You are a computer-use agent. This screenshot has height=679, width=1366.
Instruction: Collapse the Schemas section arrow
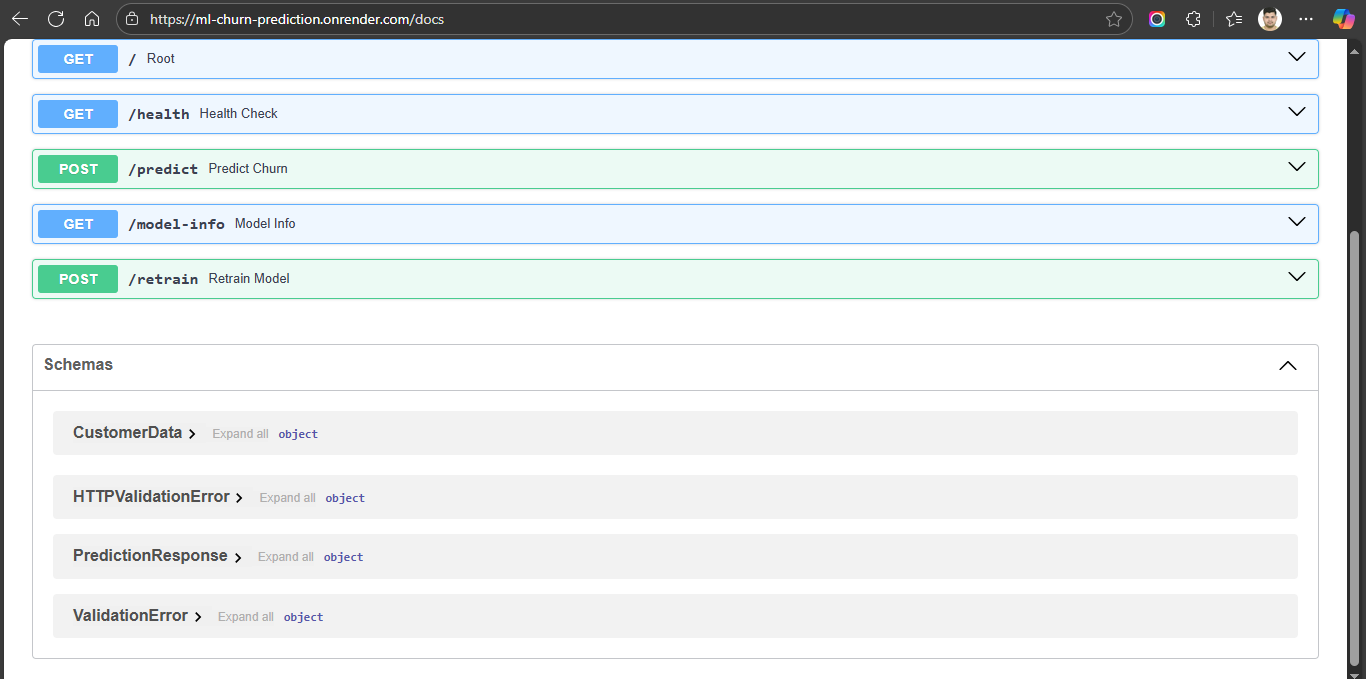click(1288, 366)
